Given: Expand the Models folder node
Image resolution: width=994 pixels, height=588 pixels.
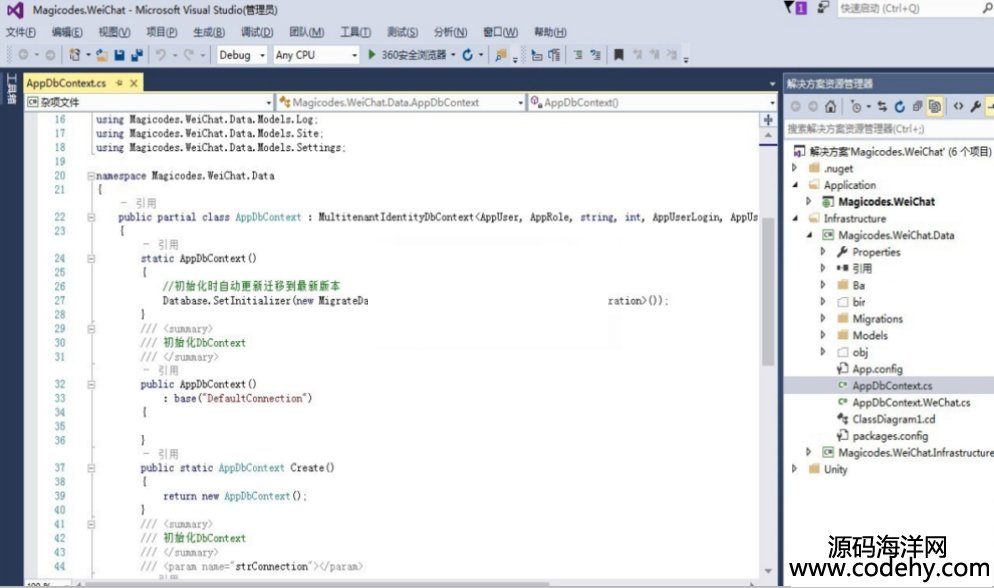Looking at the screenshot, I should coord(823,335).
